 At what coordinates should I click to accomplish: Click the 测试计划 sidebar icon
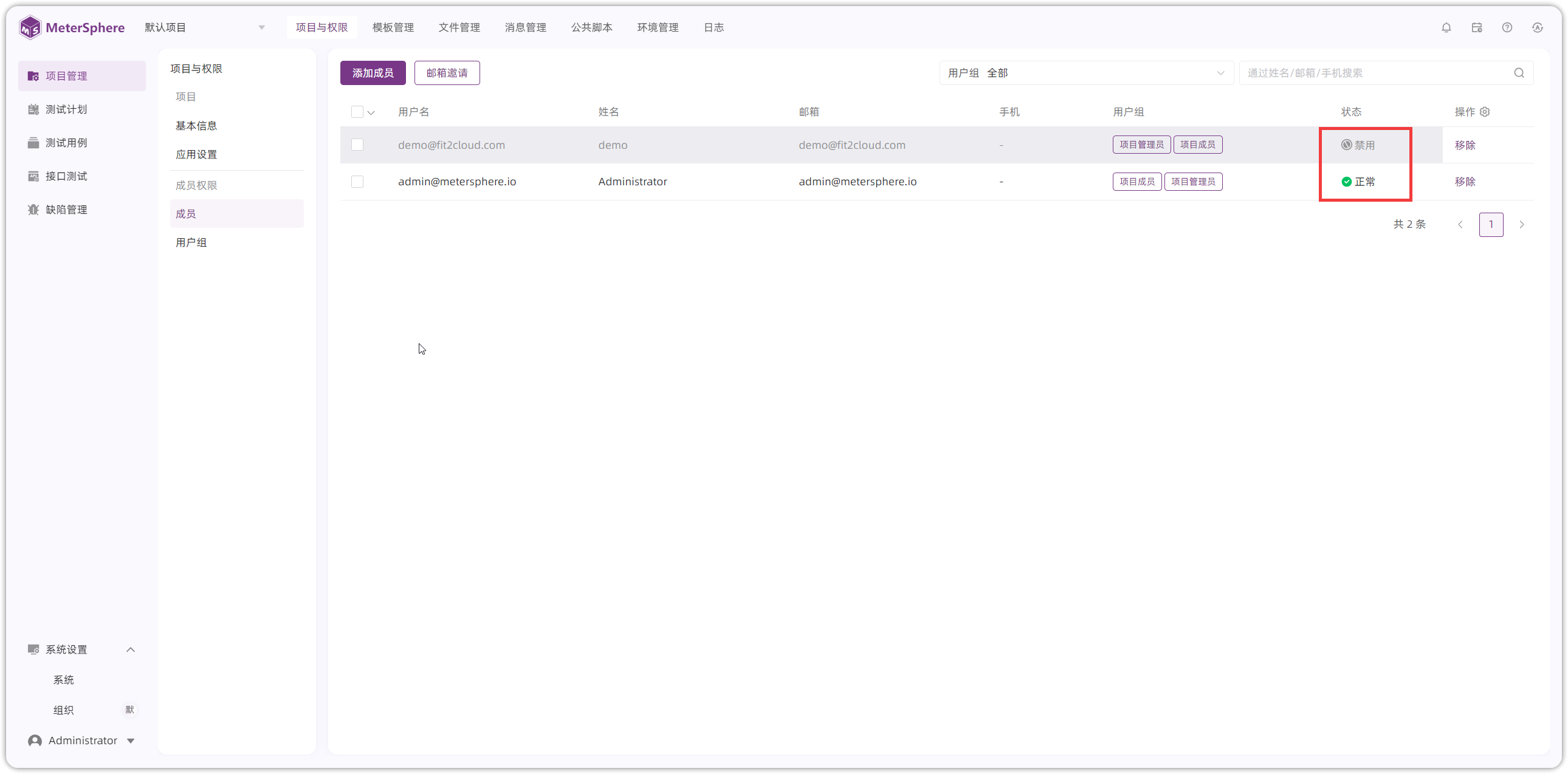pyautogui.click(x=33, y=109)
